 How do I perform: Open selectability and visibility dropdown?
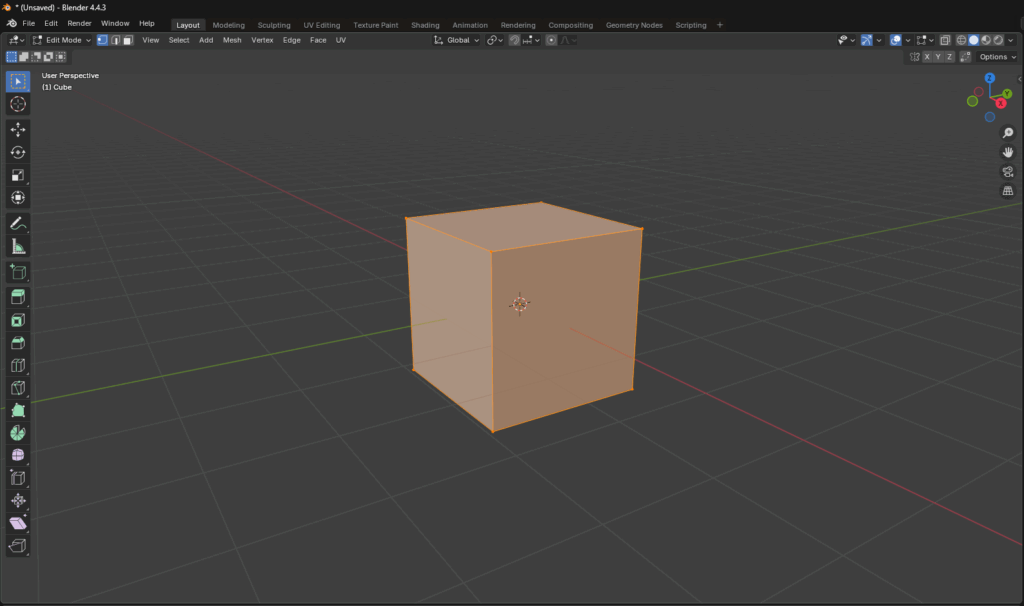(846, 40)
